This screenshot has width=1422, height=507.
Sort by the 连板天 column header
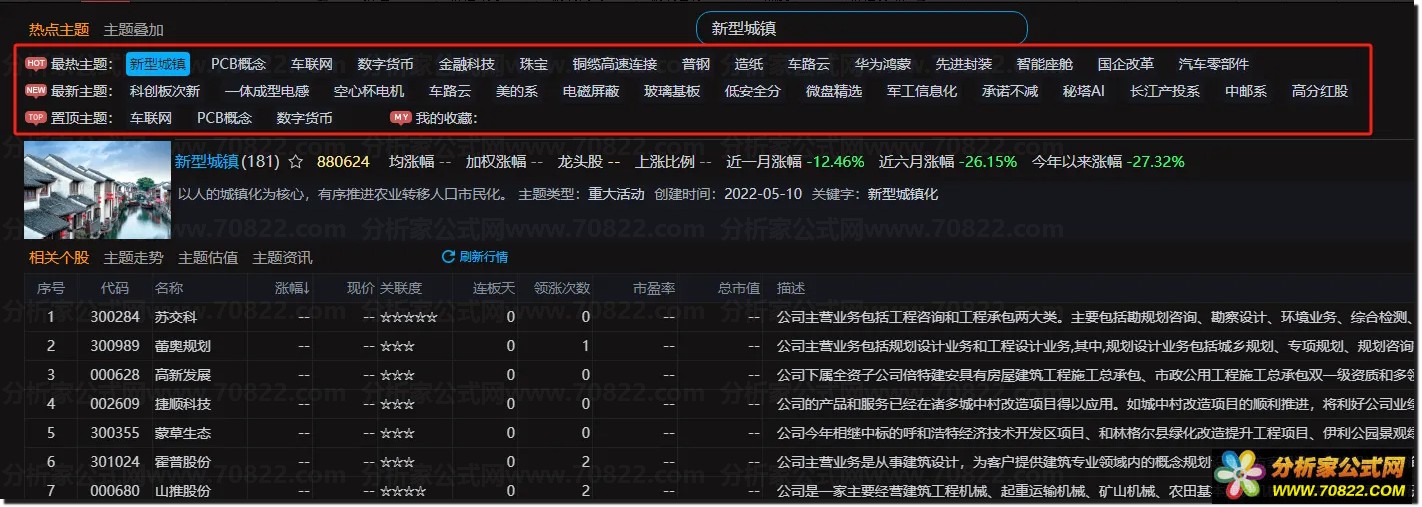(x=494, y=288)
